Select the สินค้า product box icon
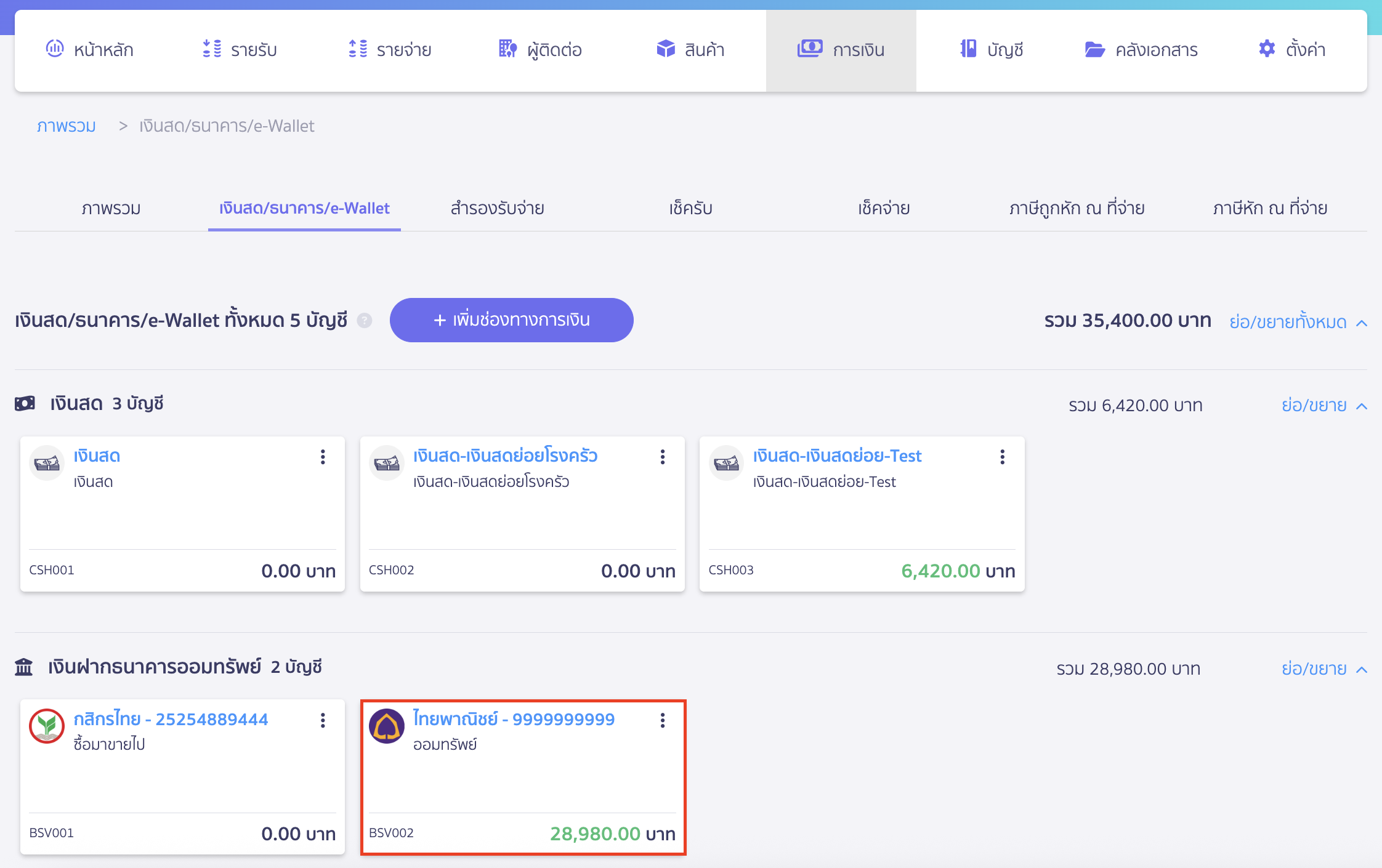This screenshot has width=1382, height=868. (665, 49)
